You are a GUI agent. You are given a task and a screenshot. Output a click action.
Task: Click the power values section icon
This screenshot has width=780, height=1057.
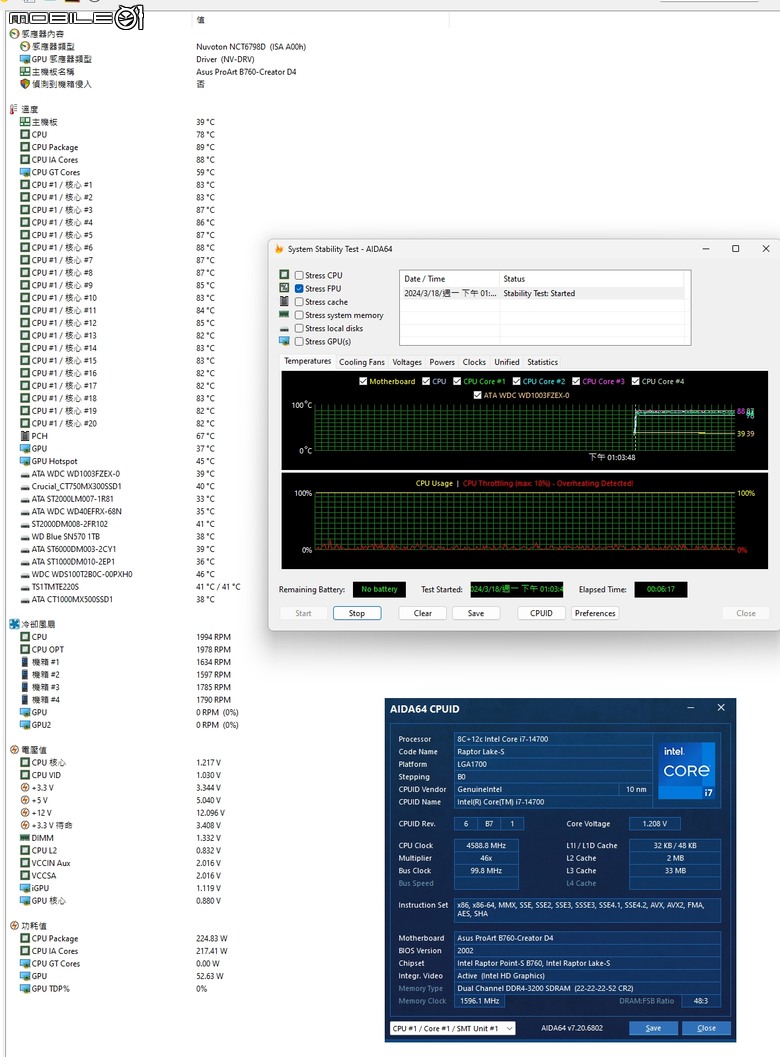[14, 926]
